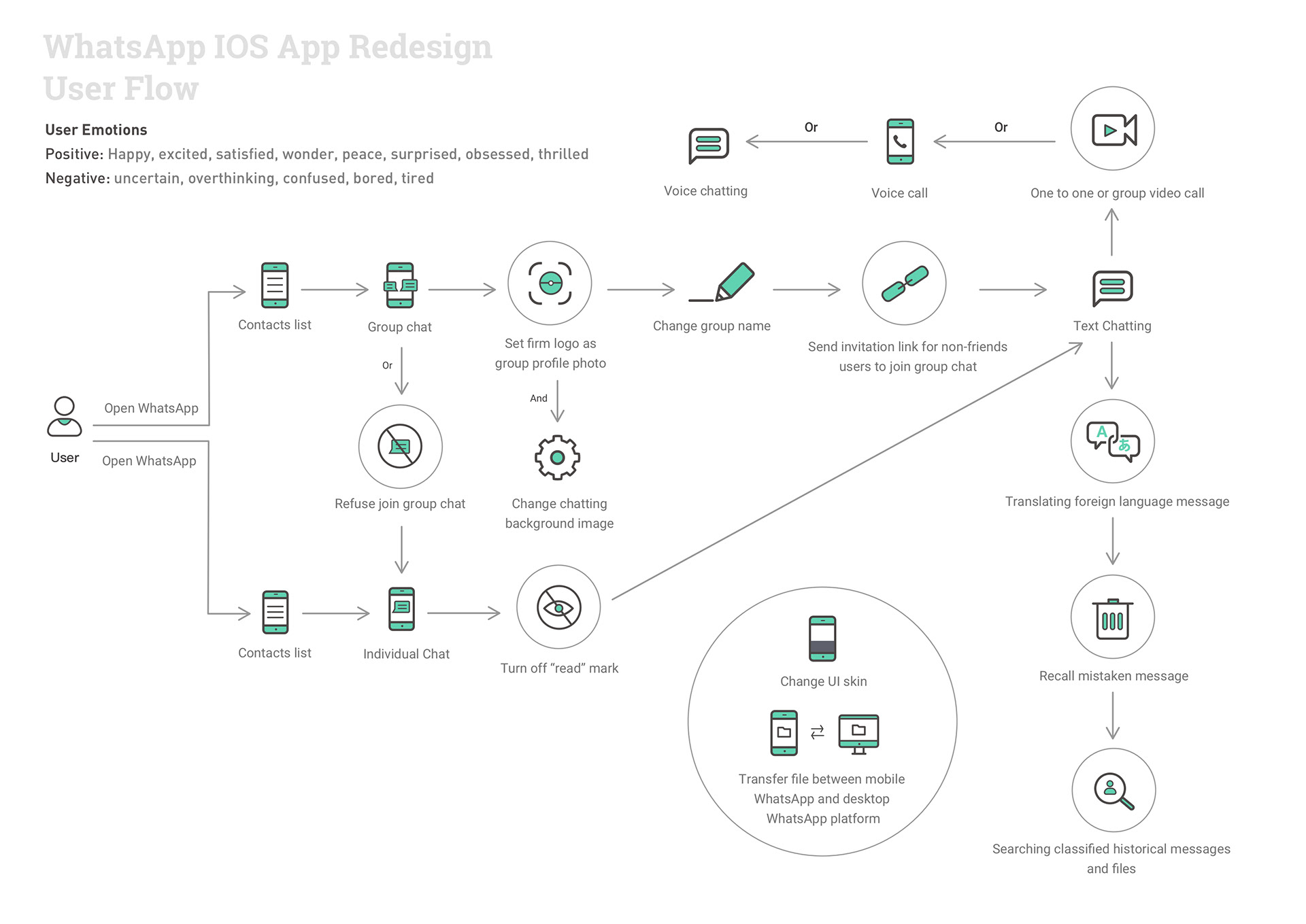Click the mobile phone file-folder icon
Viewport: 1306px width, 924px height.
tap(784, 733)
